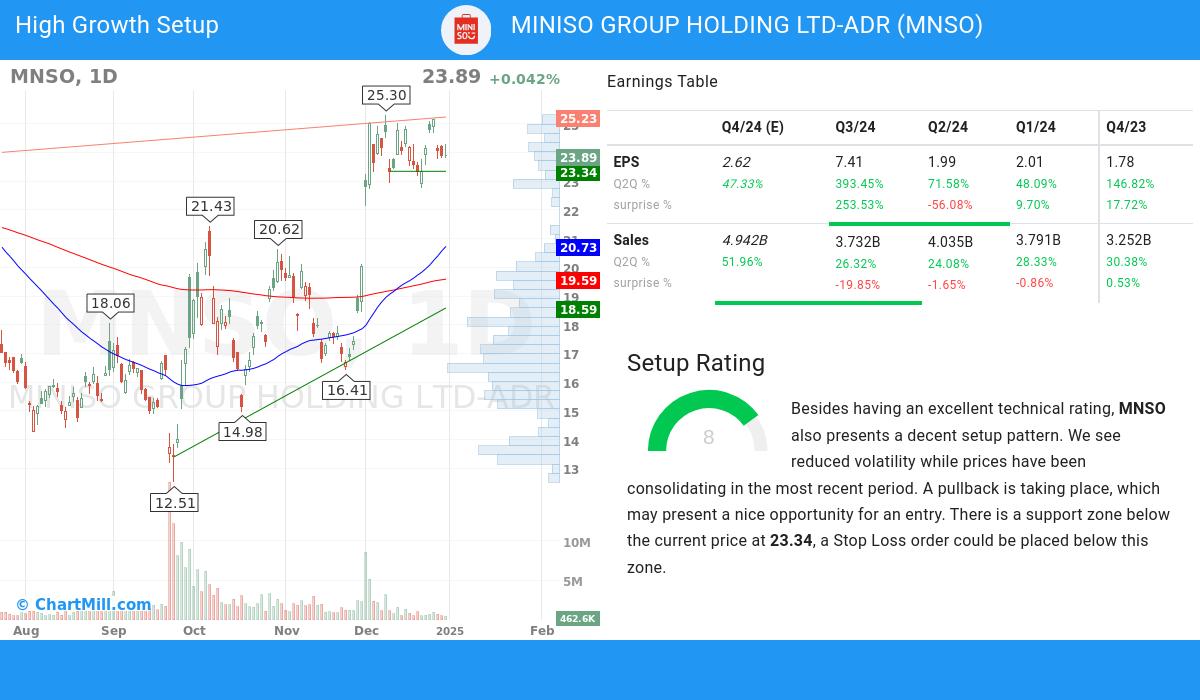Click the Setup Rating heading
Image resolution: width=1200 pixels, height=700 pixels.
point(696,363)
